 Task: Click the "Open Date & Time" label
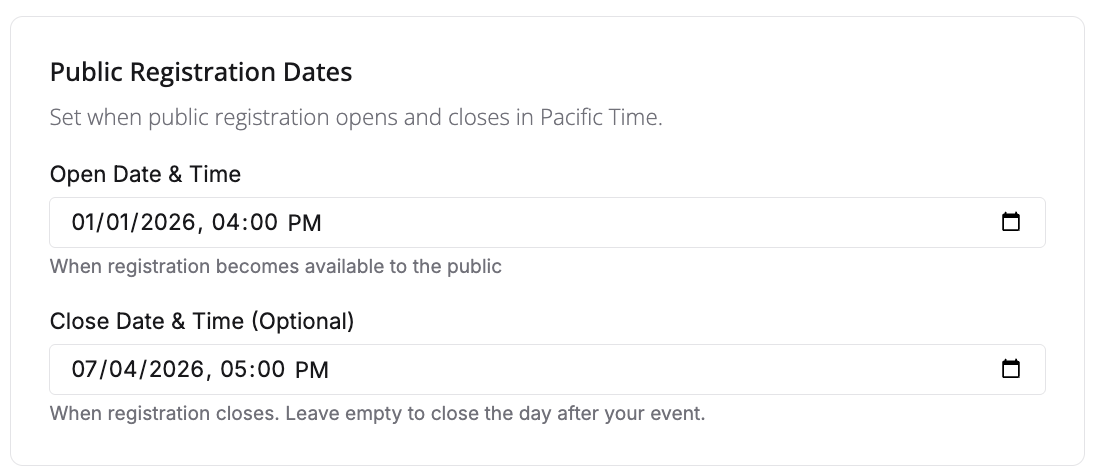[x=145, y=174]
